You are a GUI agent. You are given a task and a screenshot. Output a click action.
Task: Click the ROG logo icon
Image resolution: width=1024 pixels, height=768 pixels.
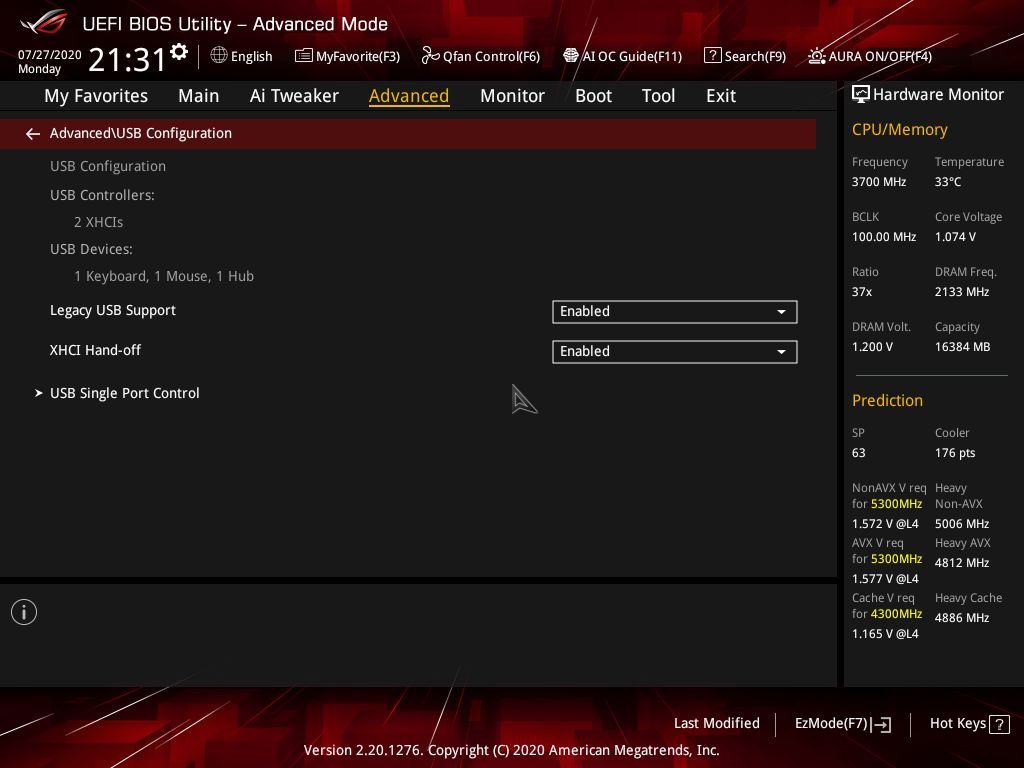tap(43, 22)
